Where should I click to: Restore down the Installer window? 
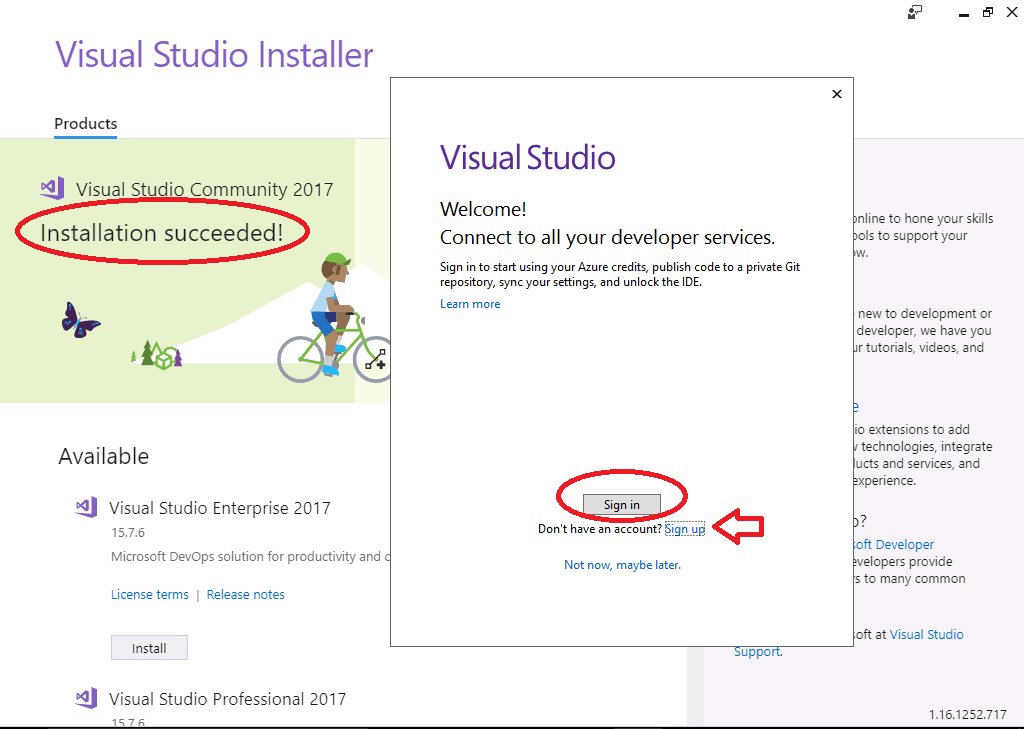click(x=987, y=12)
